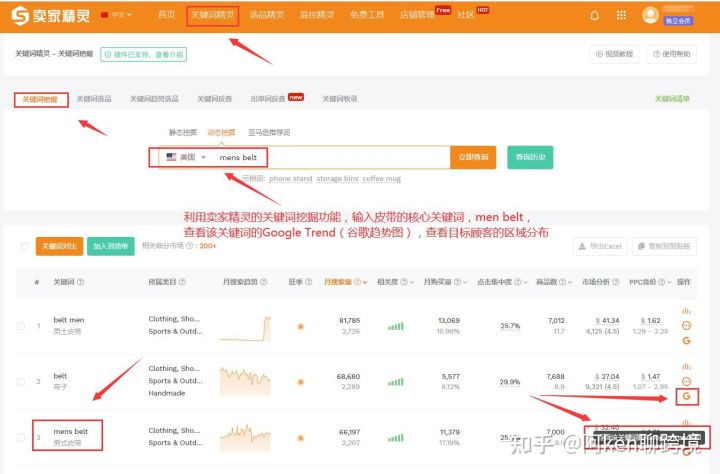Open Google Trends icon for belt men
The width and height of the screenshot is (720, 474).
coord(686,340)
